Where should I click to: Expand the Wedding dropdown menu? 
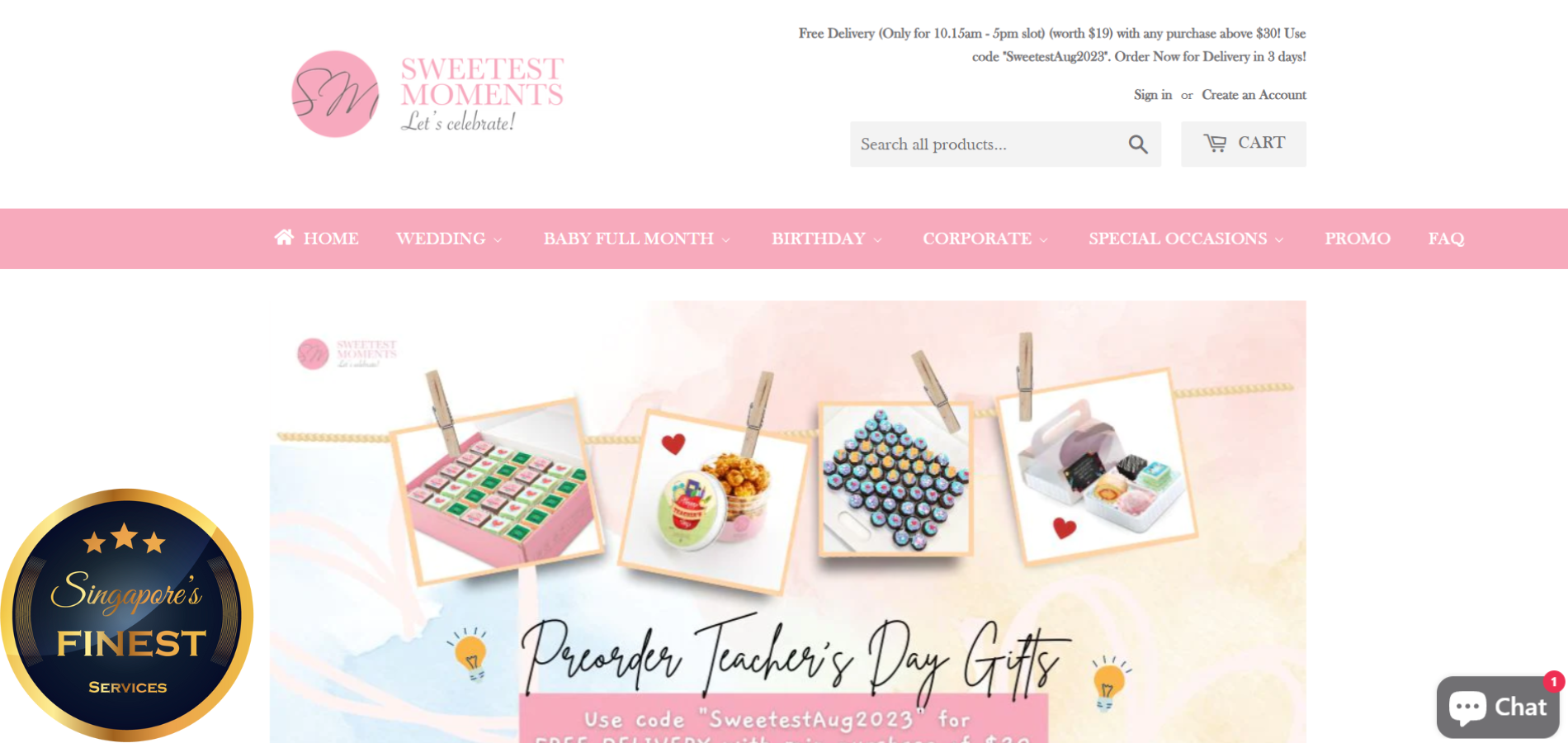[x=449, y=239]
